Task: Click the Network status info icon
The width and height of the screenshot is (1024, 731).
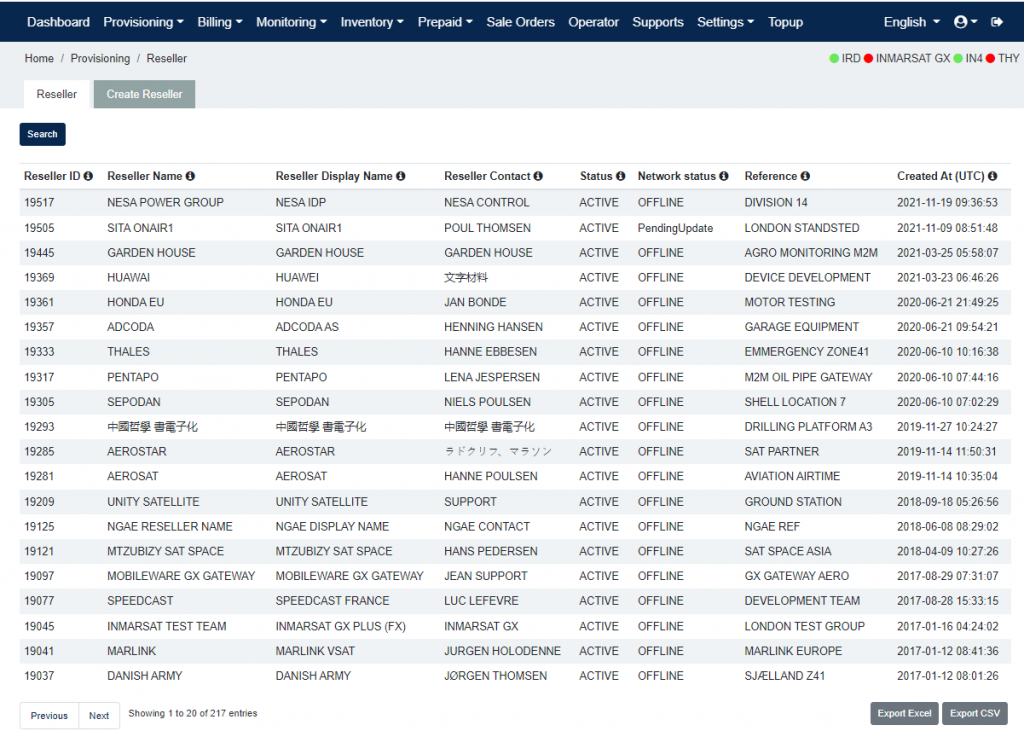Action: coord(724,176)
